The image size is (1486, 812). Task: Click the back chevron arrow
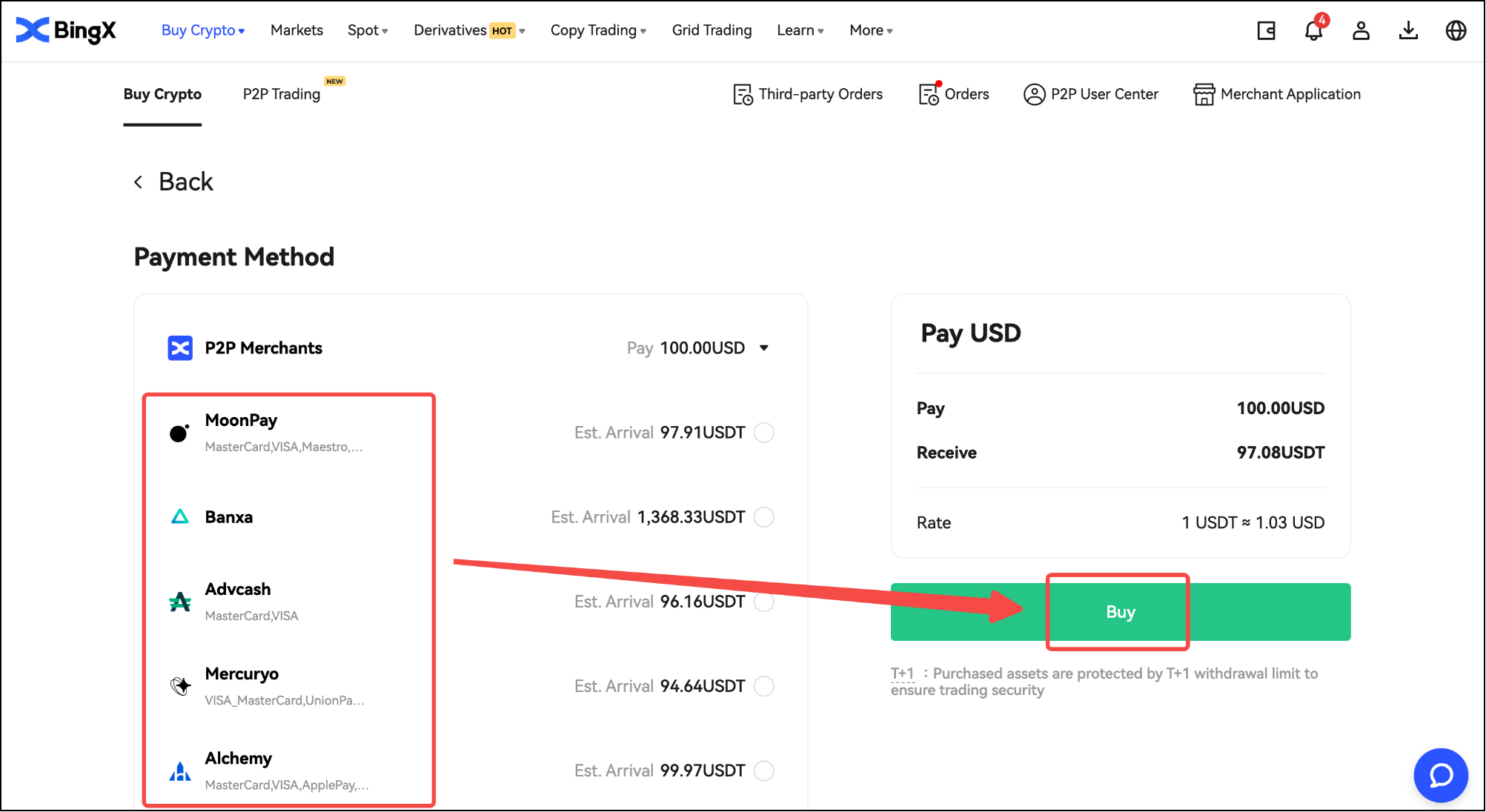pyautogui.click(x=139, y=182)
